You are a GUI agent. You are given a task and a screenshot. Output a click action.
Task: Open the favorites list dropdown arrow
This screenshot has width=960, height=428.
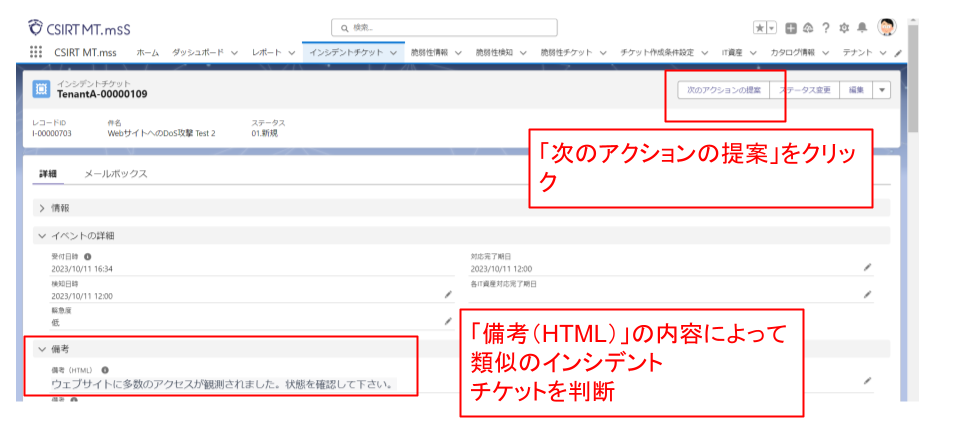point(771,28)
